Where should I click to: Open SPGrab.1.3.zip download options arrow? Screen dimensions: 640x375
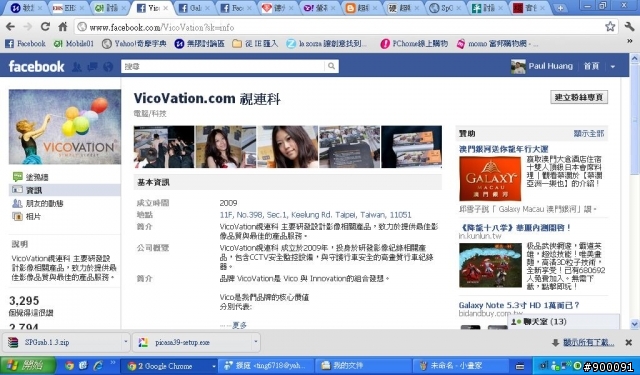tap(125, 342)
